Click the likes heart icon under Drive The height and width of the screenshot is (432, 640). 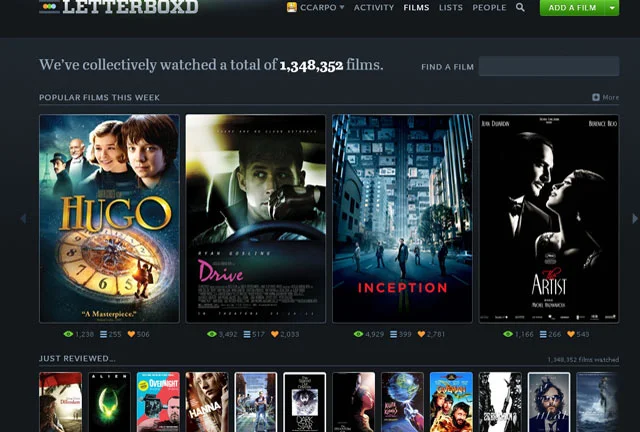[x=275, y=334]
